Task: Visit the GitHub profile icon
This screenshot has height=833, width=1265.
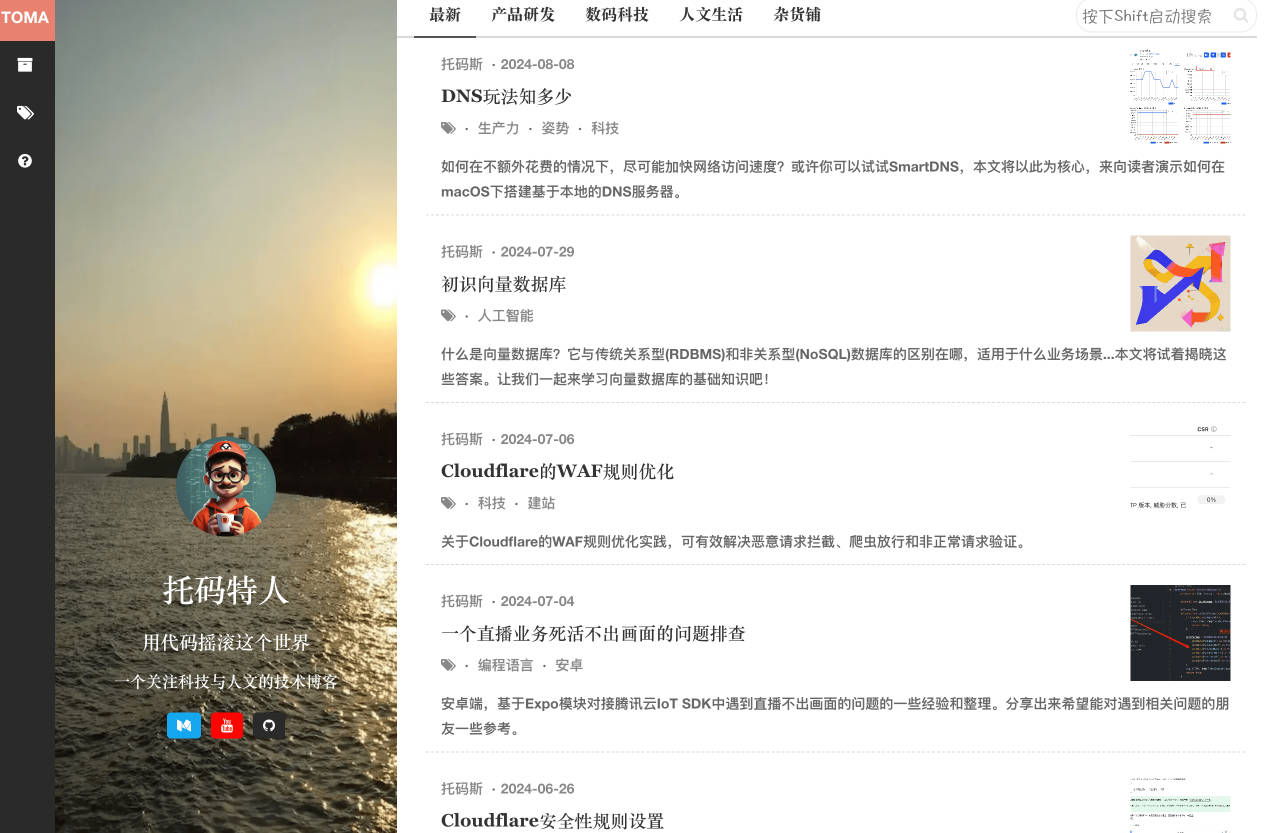Action: 269,725
